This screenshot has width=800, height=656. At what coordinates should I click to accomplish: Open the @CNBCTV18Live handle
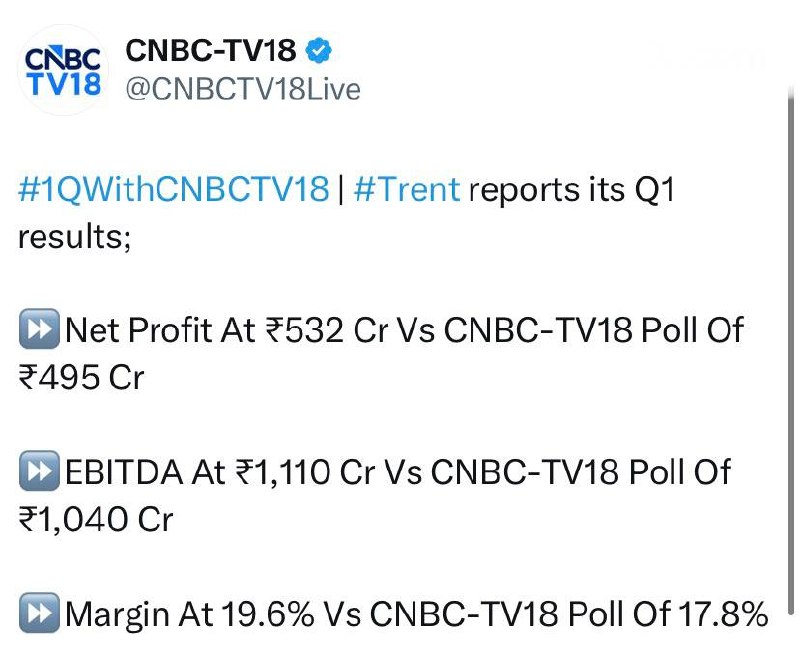(x=243, y=89)
